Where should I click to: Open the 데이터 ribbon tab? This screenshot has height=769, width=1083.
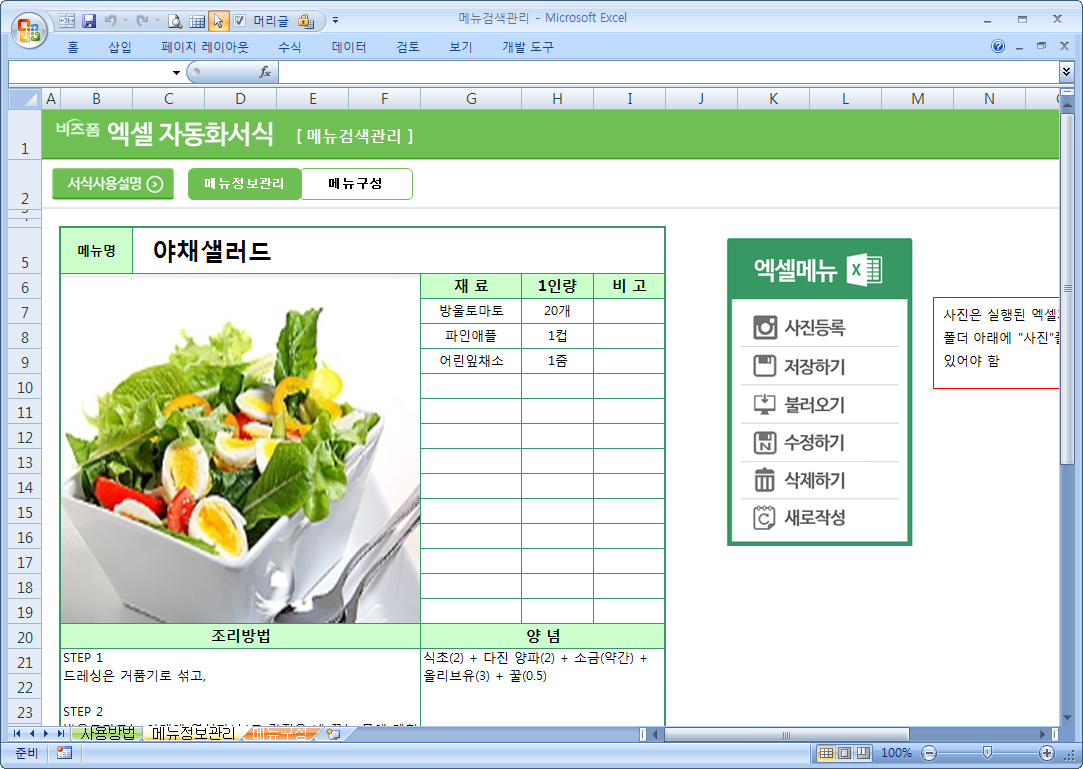pyautogui.click(x=349, y=47)
